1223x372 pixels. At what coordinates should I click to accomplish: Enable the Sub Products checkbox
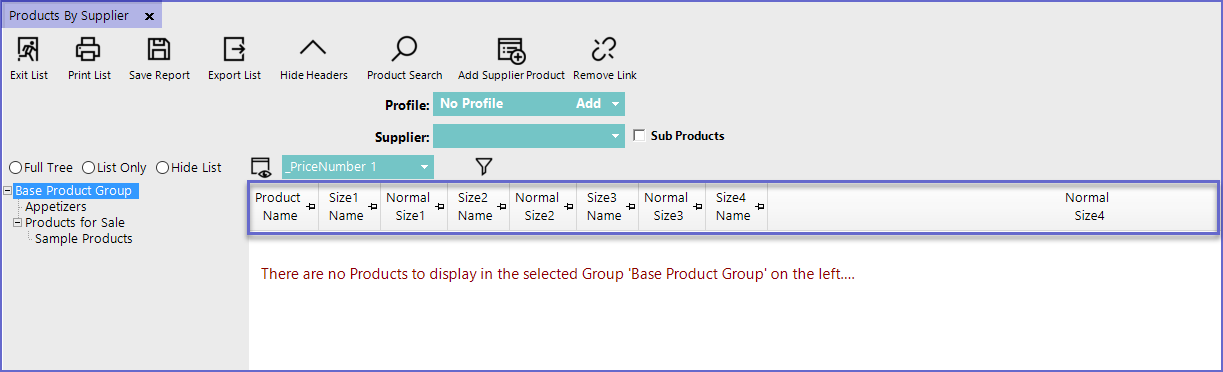pyautogui.click(x=640, y=136)
